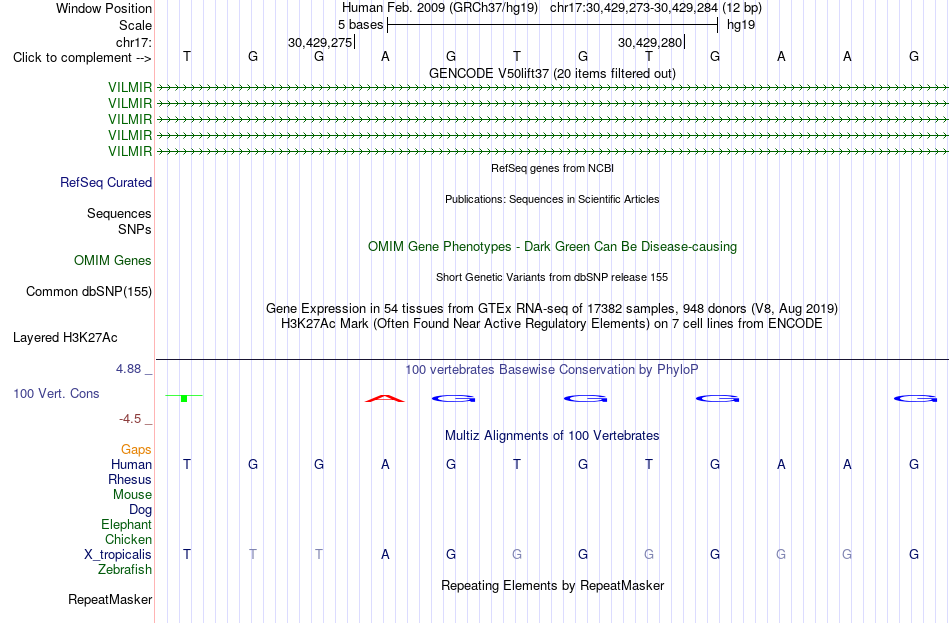Click the Layered H3K27Ac track label
The image size is (950, 623).
65,338
